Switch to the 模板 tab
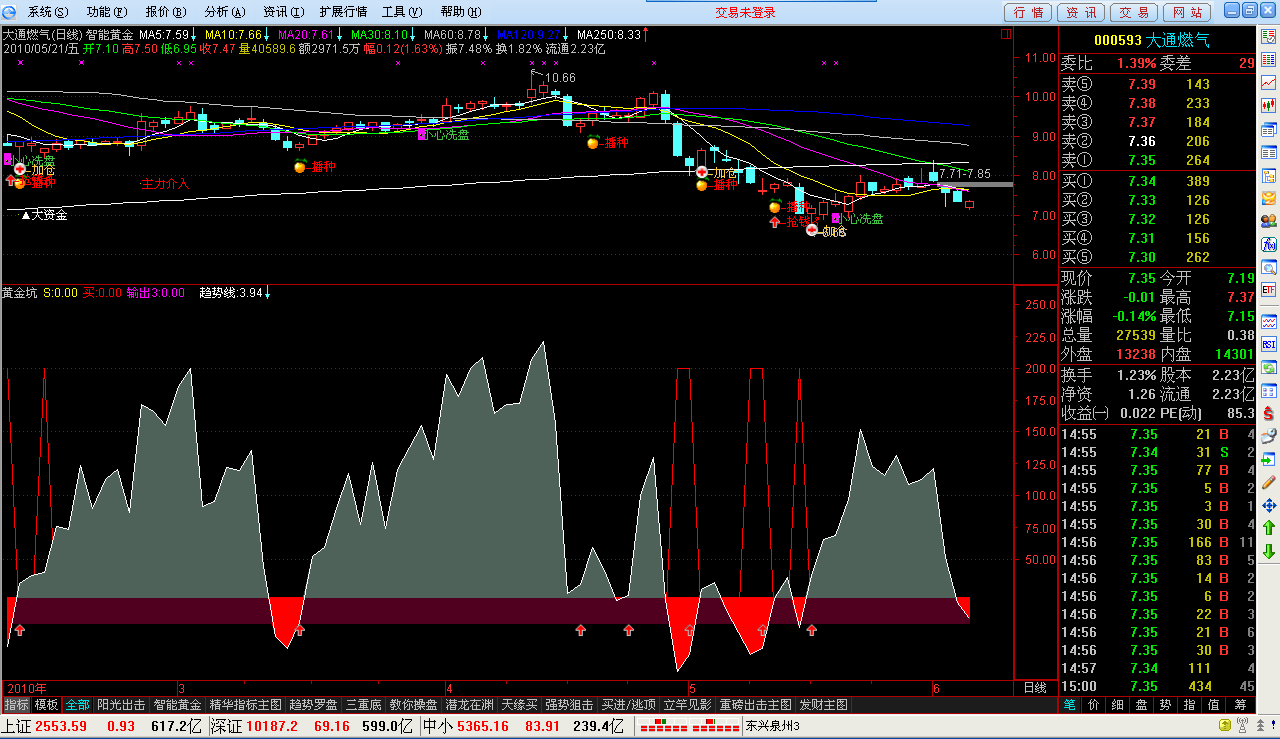Viewport: 1280px width, 739px height. [47, 705]
